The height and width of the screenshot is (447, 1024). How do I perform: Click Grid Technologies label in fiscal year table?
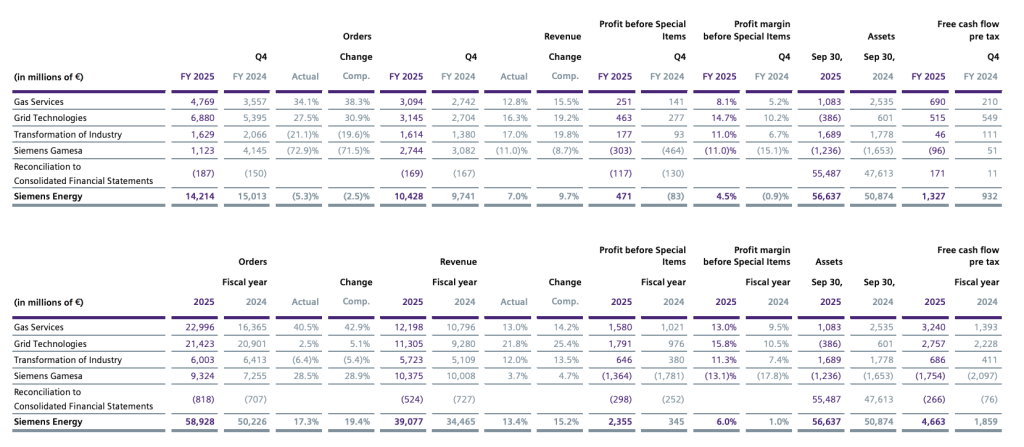click(49, 343)
